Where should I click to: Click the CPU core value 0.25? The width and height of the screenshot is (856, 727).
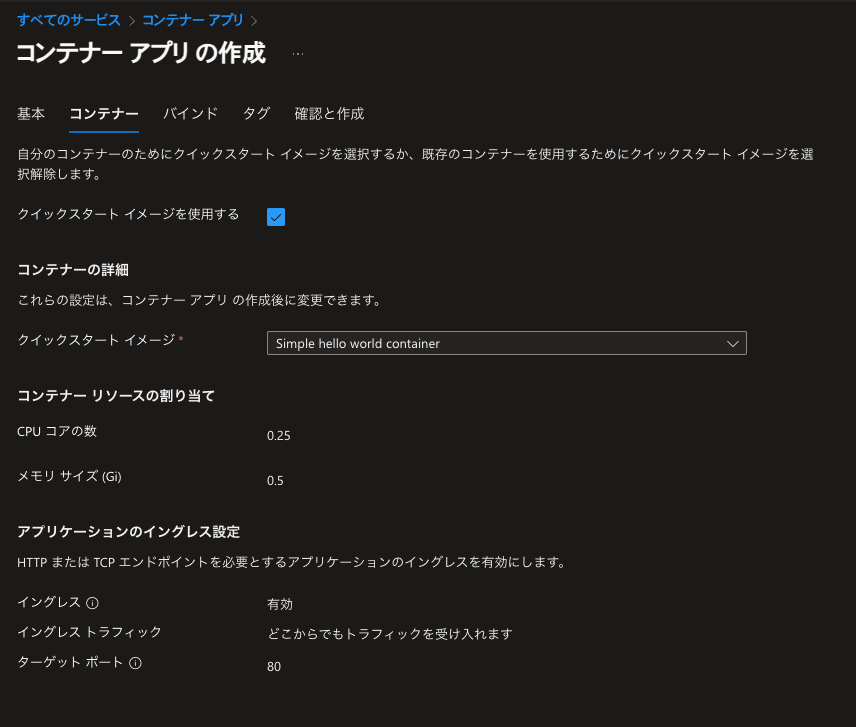click(x=278, y=436)
